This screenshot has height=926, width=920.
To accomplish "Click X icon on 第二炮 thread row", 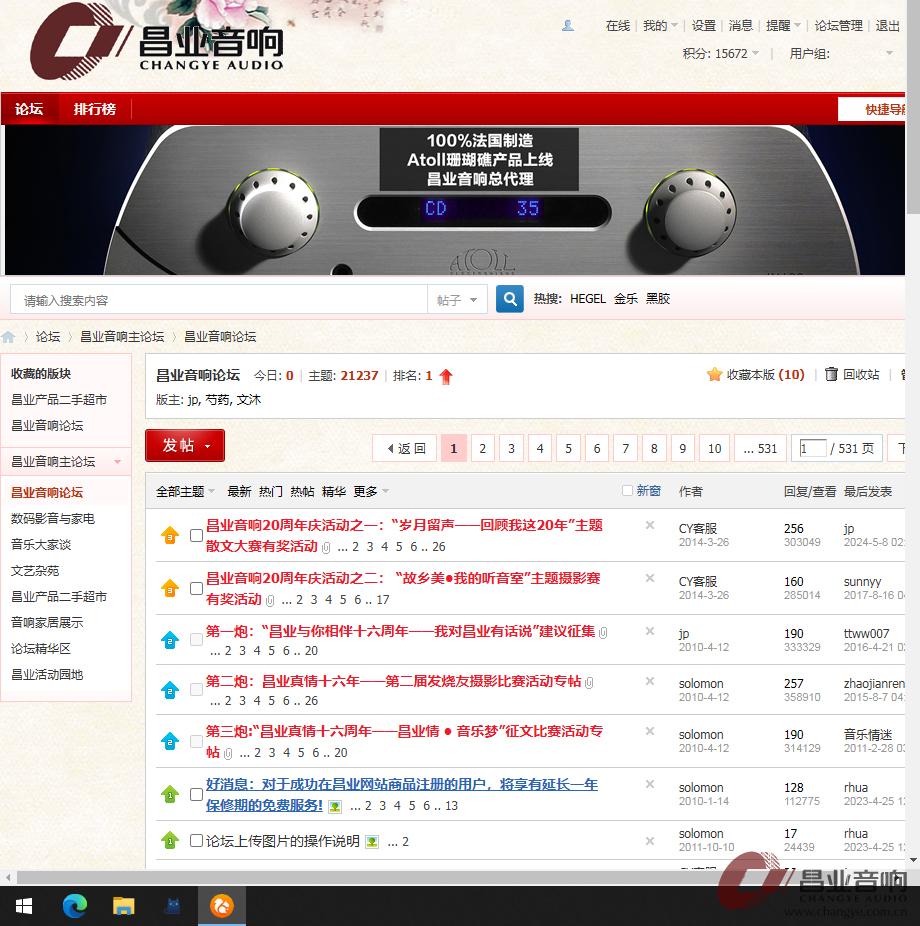I will (650, 681).
